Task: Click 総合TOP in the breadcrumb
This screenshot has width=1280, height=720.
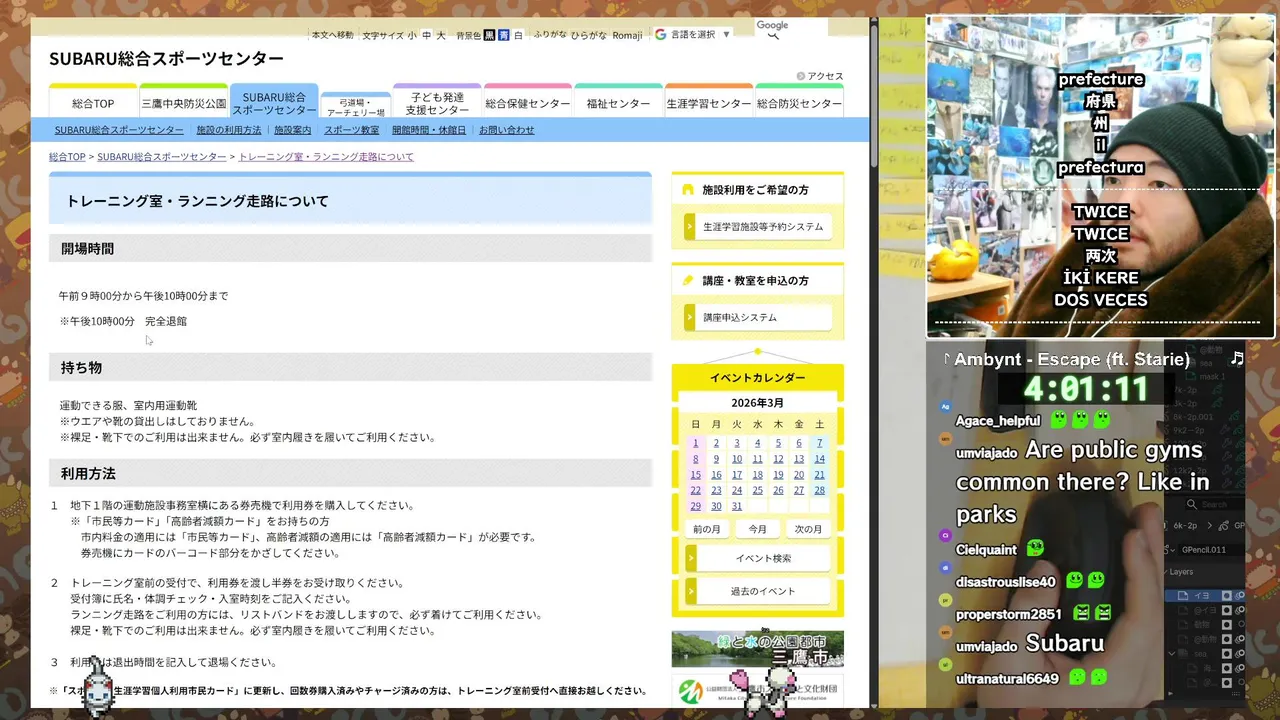Action: [x=67, y=157]
